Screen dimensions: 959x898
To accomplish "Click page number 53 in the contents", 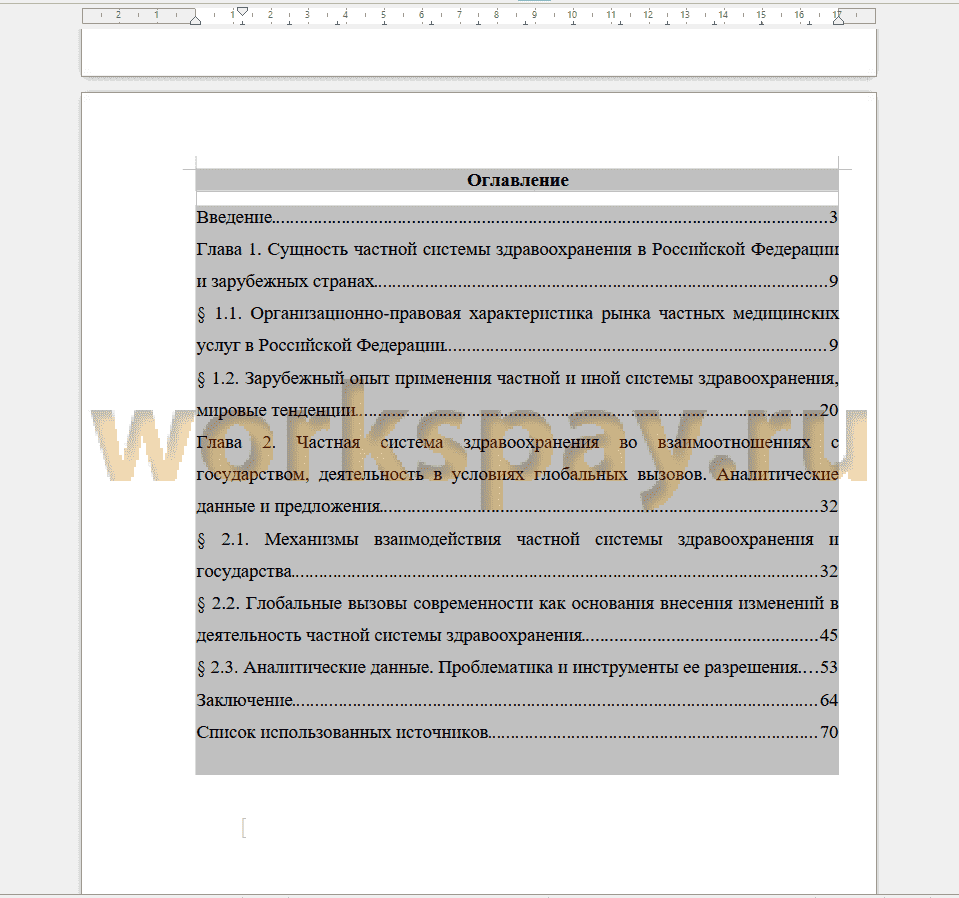I will coord(829,667).
